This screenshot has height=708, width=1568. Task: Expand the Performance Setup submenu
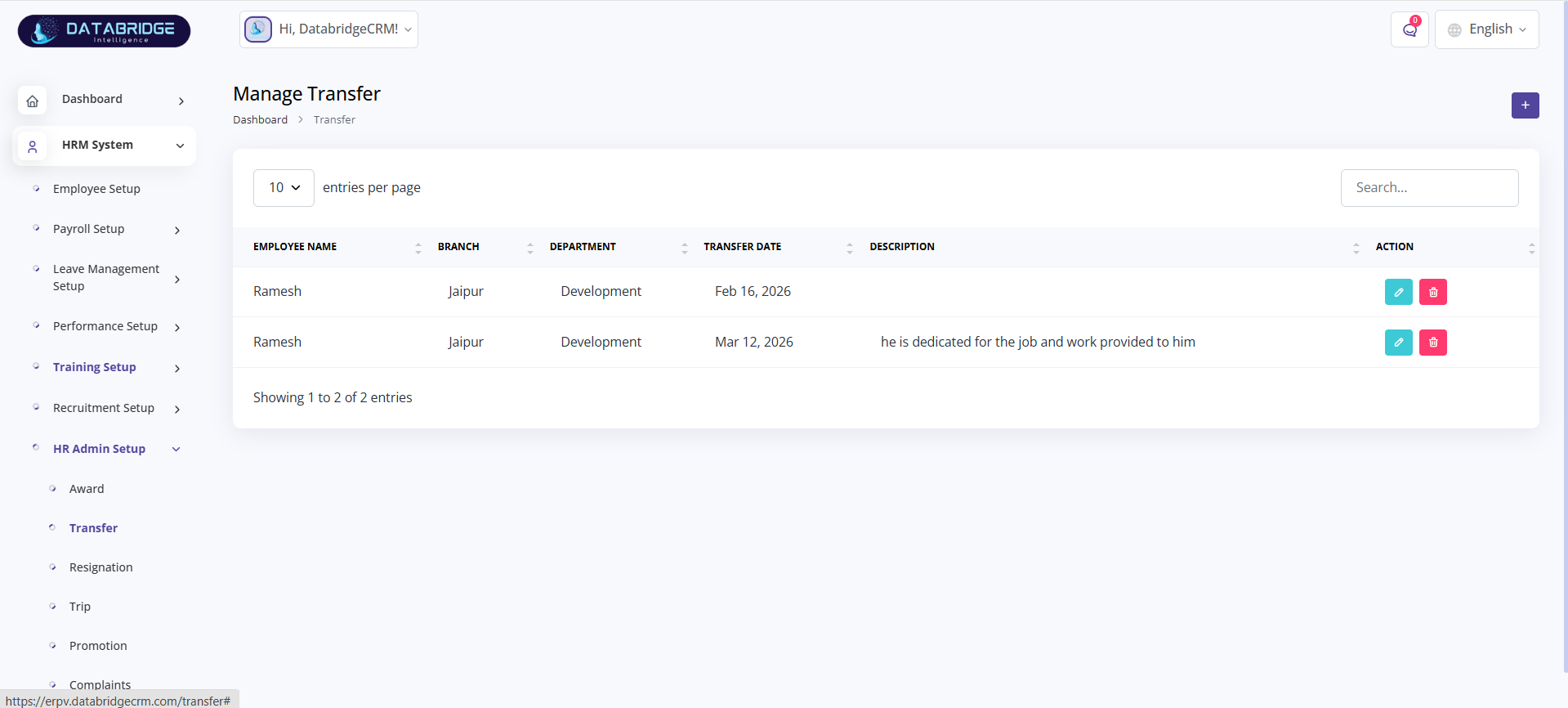click(177, 328)
